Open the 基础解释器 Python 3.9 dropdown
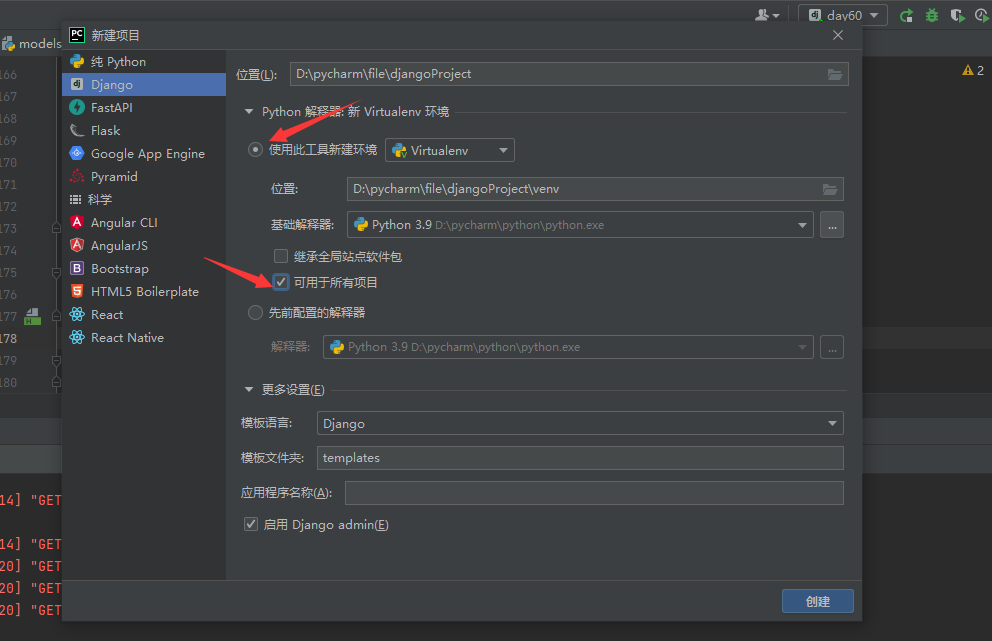Image resolution: width=992 pixels, height=641 pixels. click(580, 225)
